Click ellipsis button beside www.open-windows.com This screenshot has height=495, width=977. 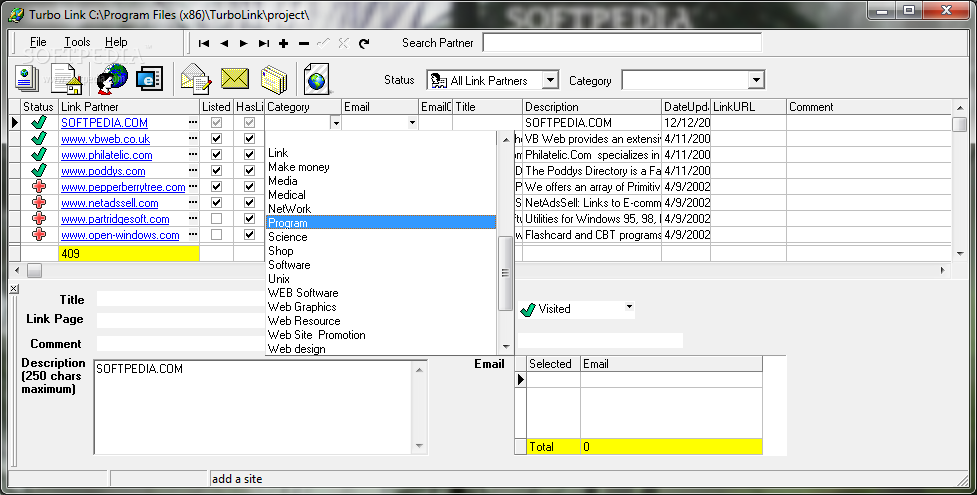click(193, 235)
